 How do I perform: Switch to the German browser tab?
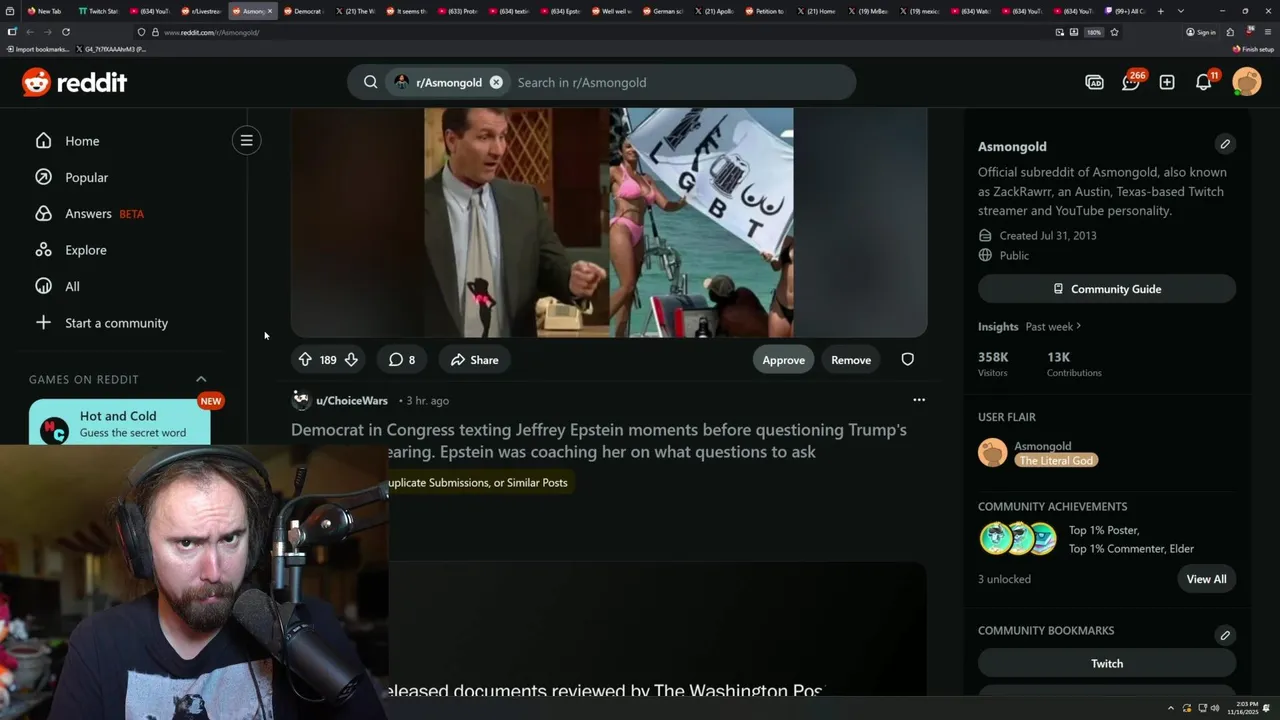[663, 11]
